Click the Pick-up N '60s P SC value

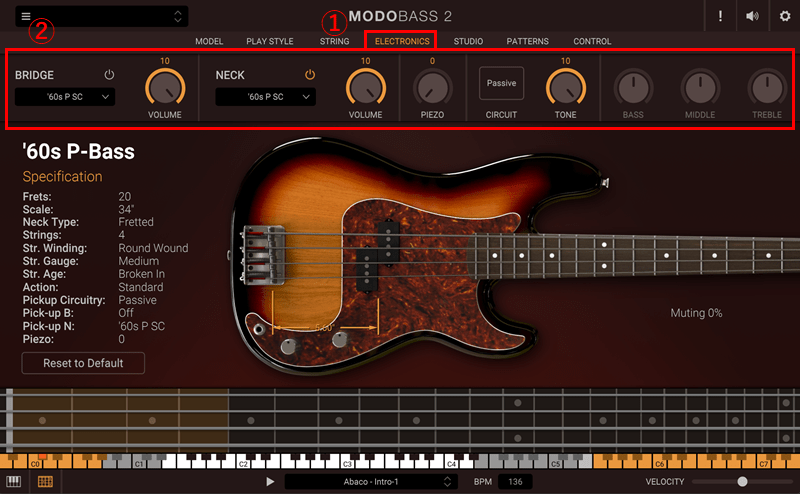pos(141,326)
